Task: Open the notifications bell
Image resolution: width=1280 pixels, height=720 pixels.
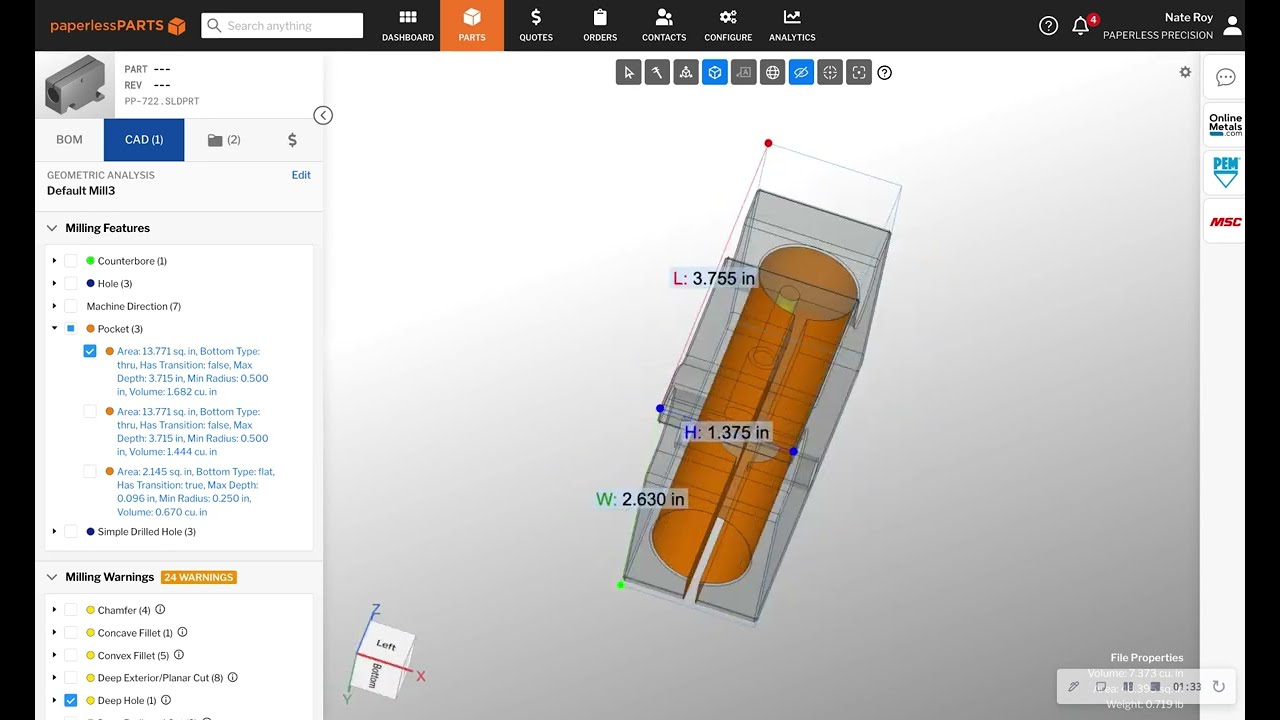Action: (x=1080, y=26)
